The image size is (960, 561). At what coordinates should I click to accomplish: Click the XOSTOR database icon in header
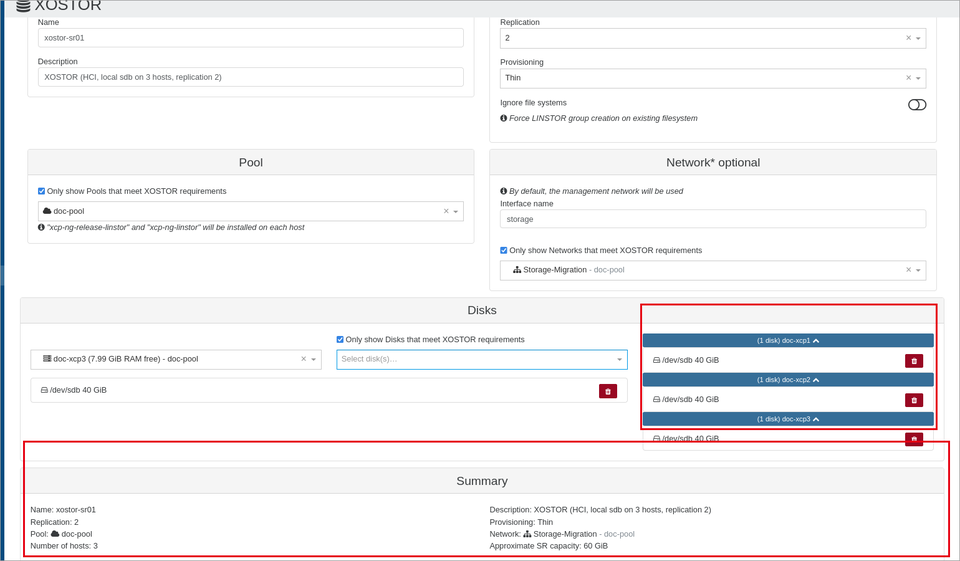click(x=23, y=6)
